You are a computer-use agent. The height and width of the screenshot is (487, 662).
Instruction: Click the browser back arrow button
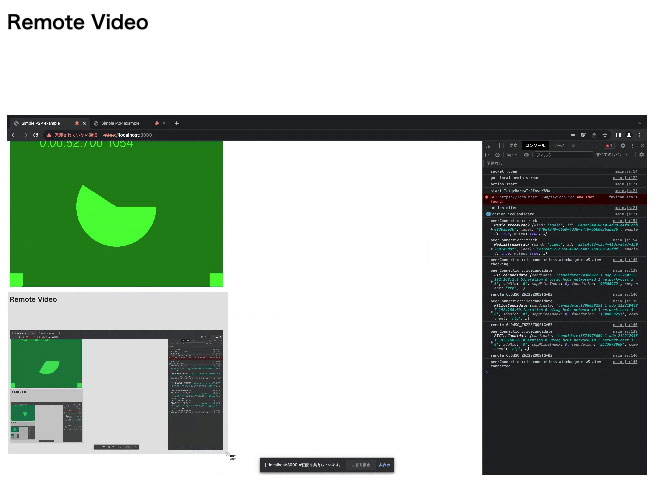[x=13, y=134]
